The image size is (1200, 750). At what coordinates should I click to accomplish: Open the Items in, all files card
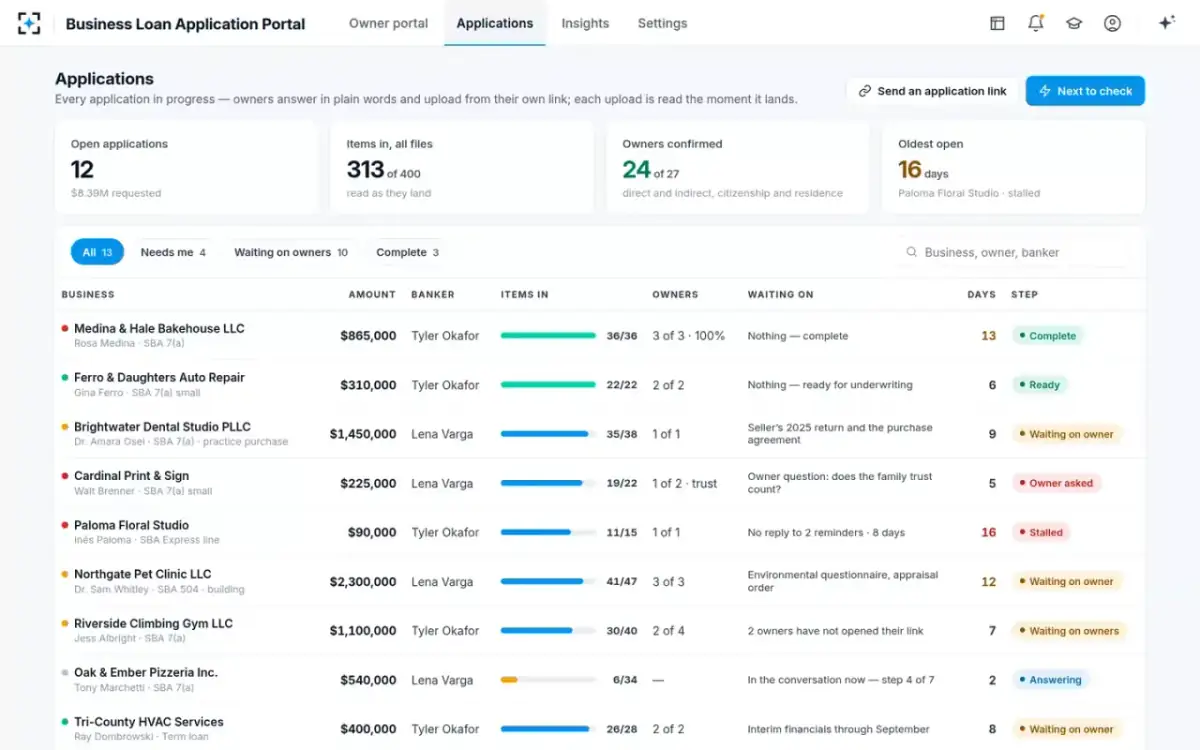462,168
